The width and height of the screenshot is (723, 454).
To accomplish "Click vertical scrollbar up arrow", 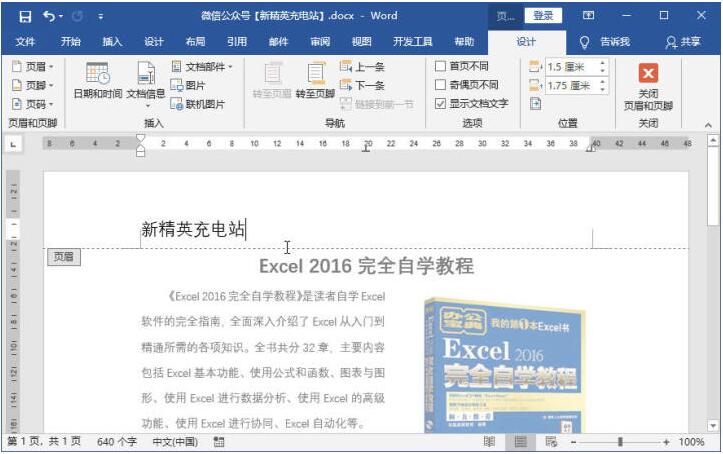I will [713, 140].
